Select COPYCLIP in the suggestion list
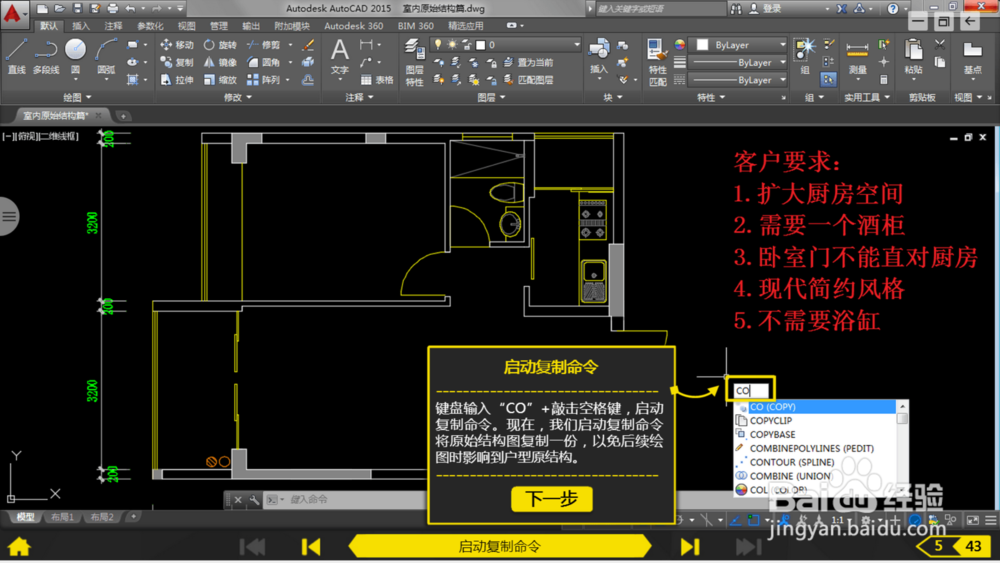This screenshot has width=1000, height=563. 816,421
